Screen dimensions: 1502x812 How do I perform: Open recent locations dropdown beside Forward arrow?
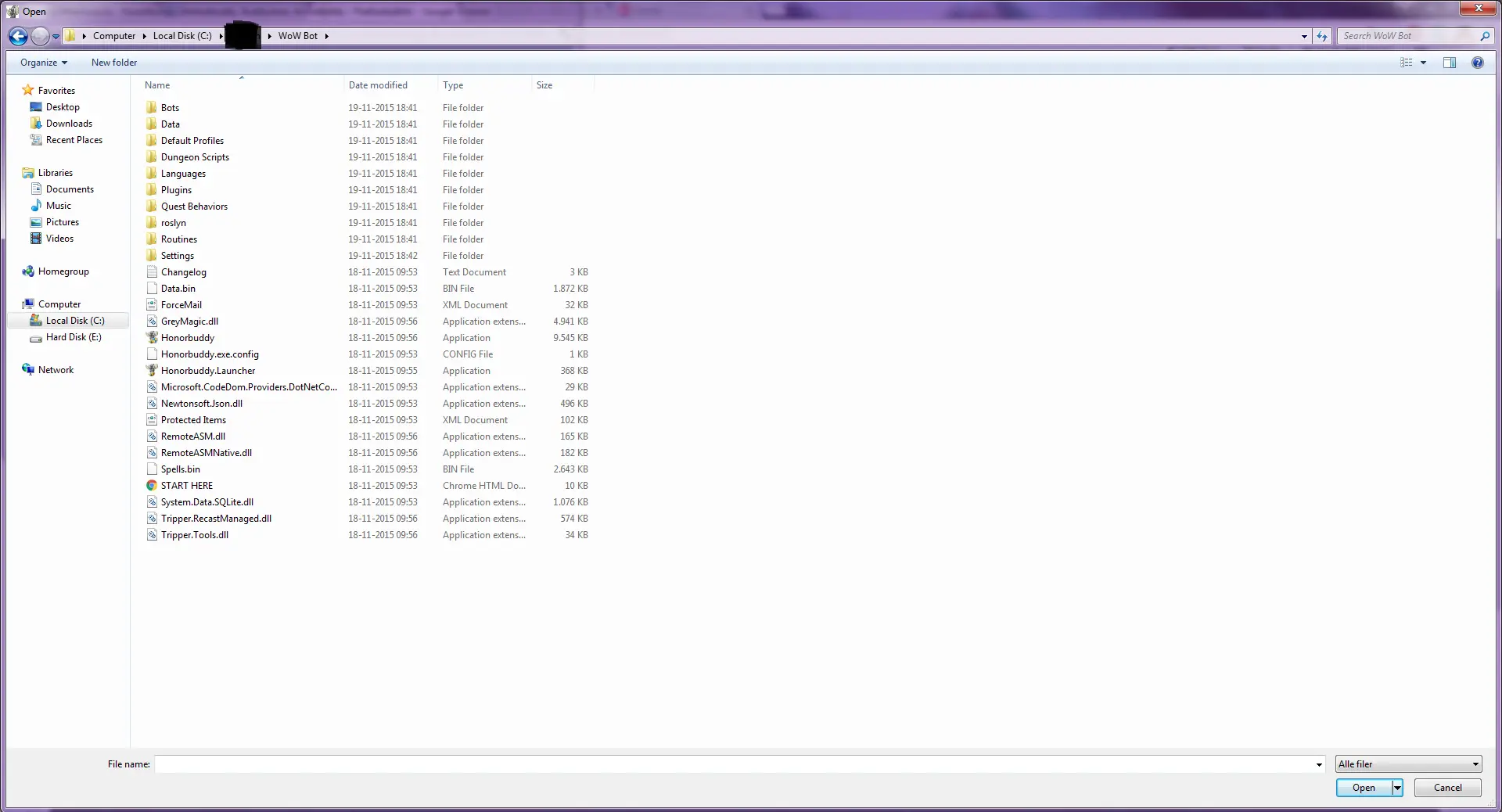[56, 37]
